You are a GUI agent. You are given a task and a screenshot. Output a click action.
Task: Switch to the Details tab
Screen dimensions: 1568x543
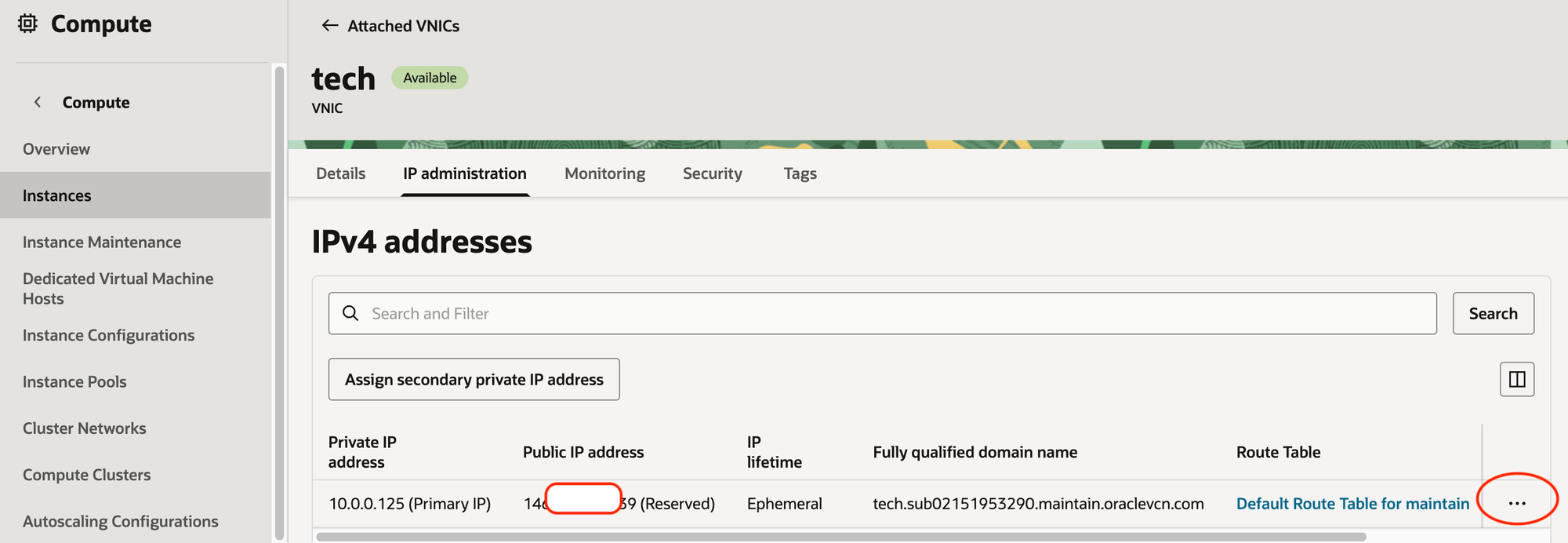coord(340,173)
